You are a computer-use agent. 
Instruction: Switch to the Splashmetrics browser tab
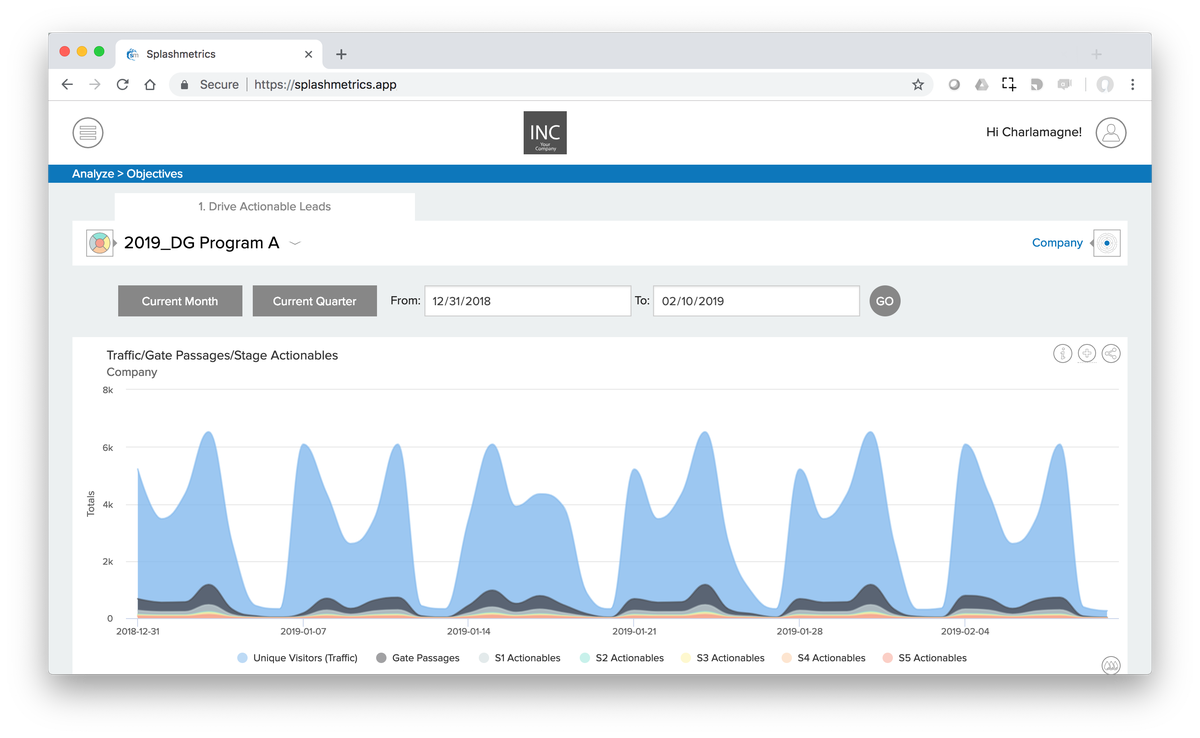pyautogui.click(x=218, y=54)
